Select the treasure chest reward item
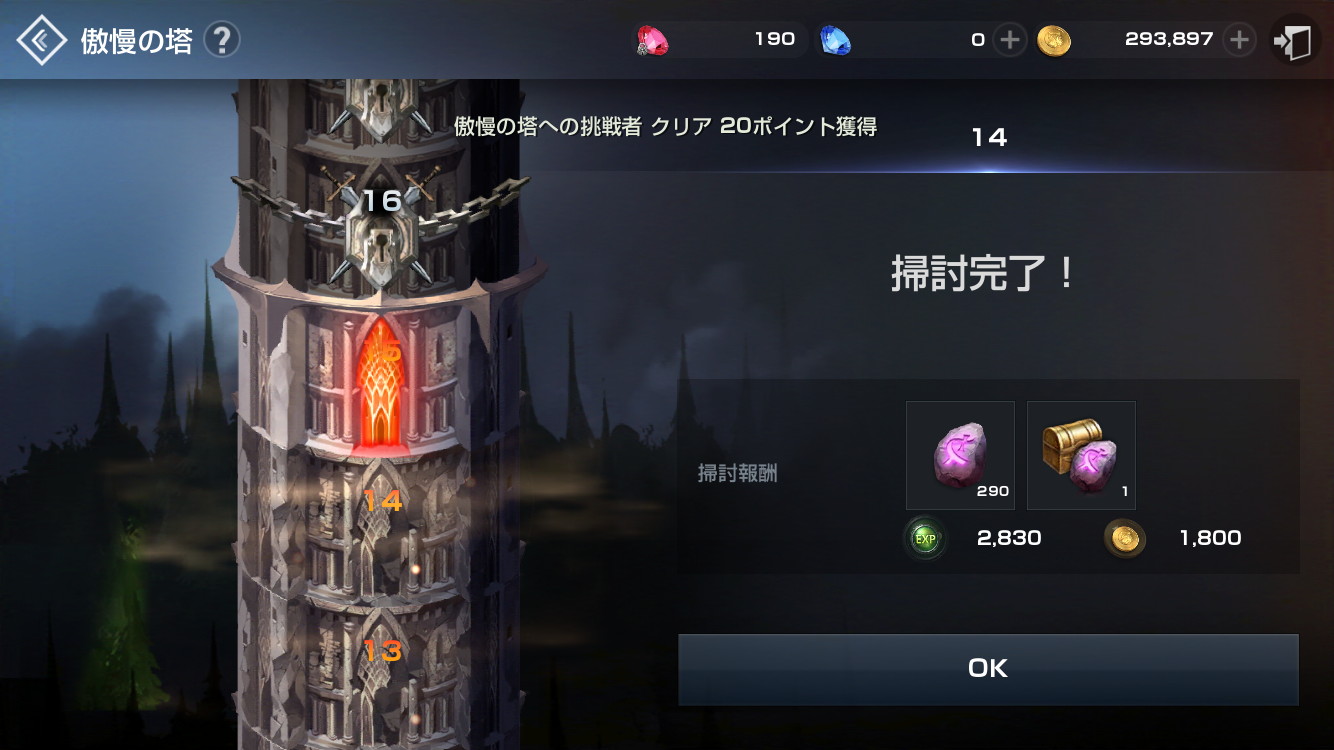 tap(1081, 456)
